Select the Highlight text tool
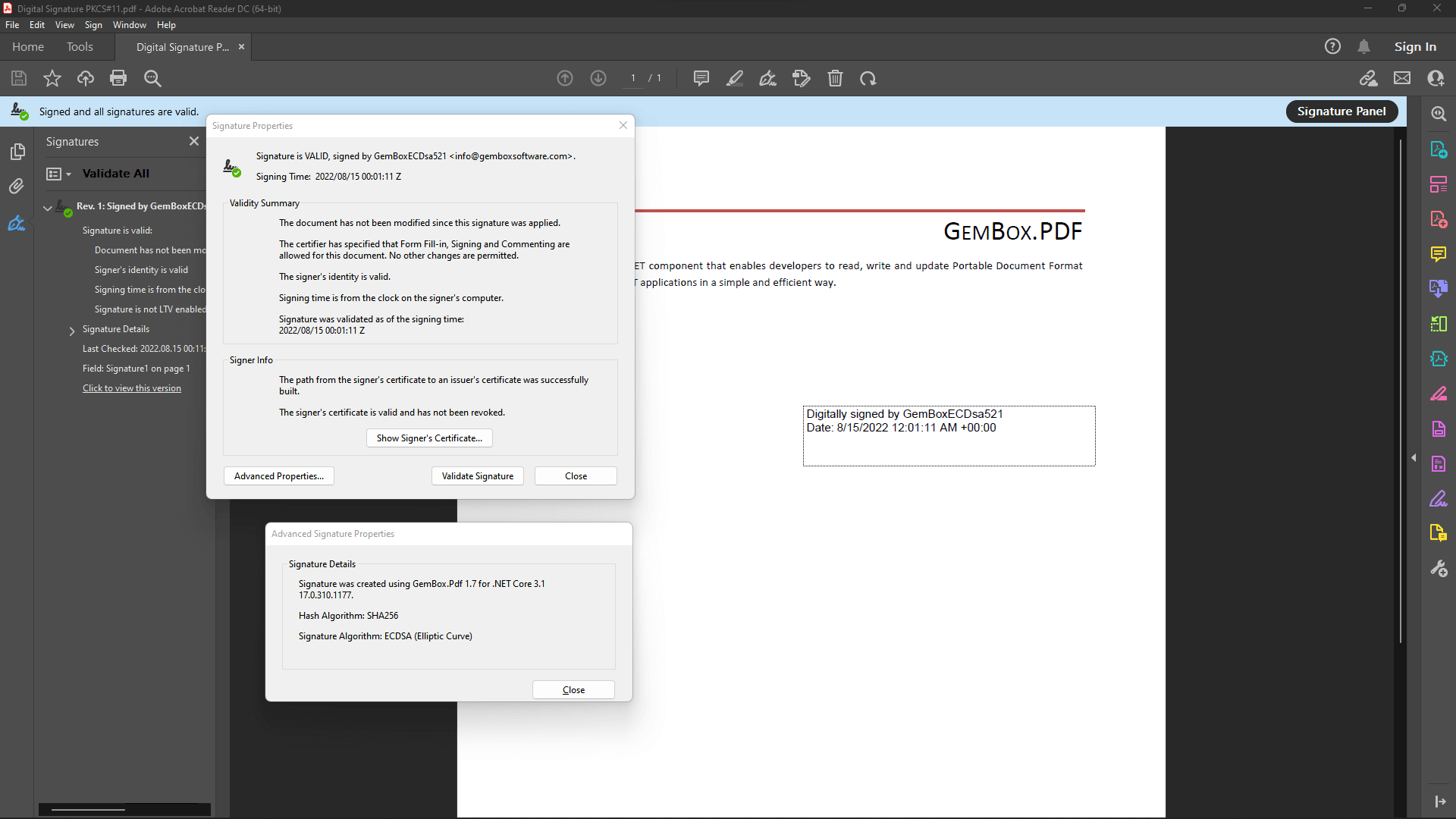 pyautogui.click(x=736, y=78)
